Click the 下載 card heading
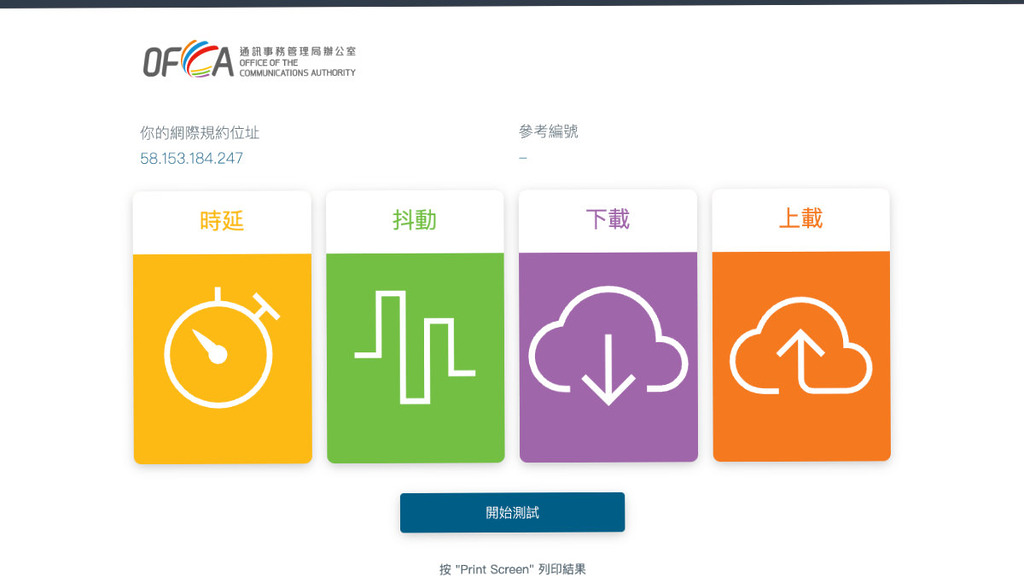The image size is (1024, 576). coord(608,219)
